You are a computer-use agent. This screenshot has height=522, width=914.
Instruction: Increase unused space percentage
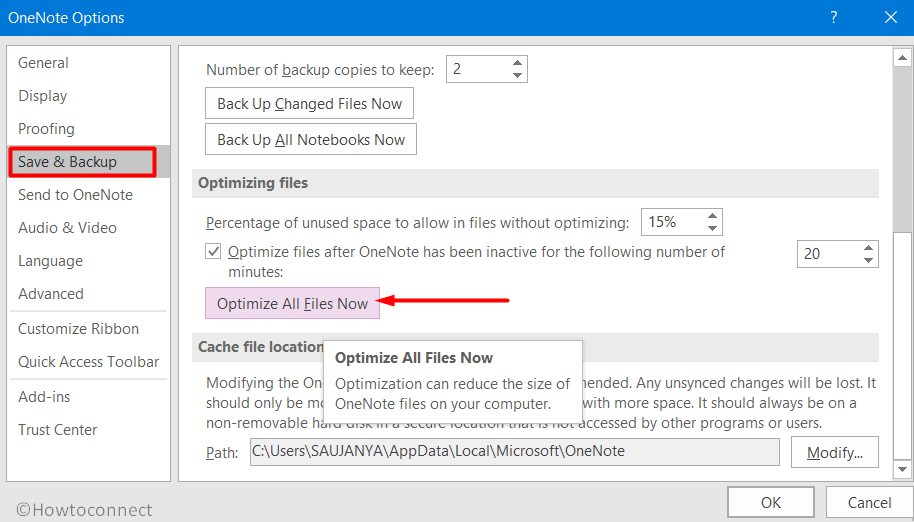click(712, 216)
